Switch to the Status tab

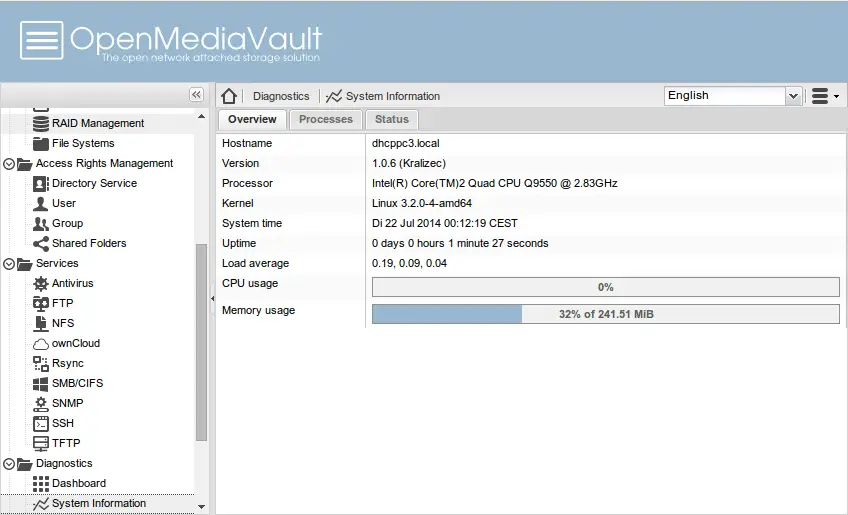pos(392,120)
